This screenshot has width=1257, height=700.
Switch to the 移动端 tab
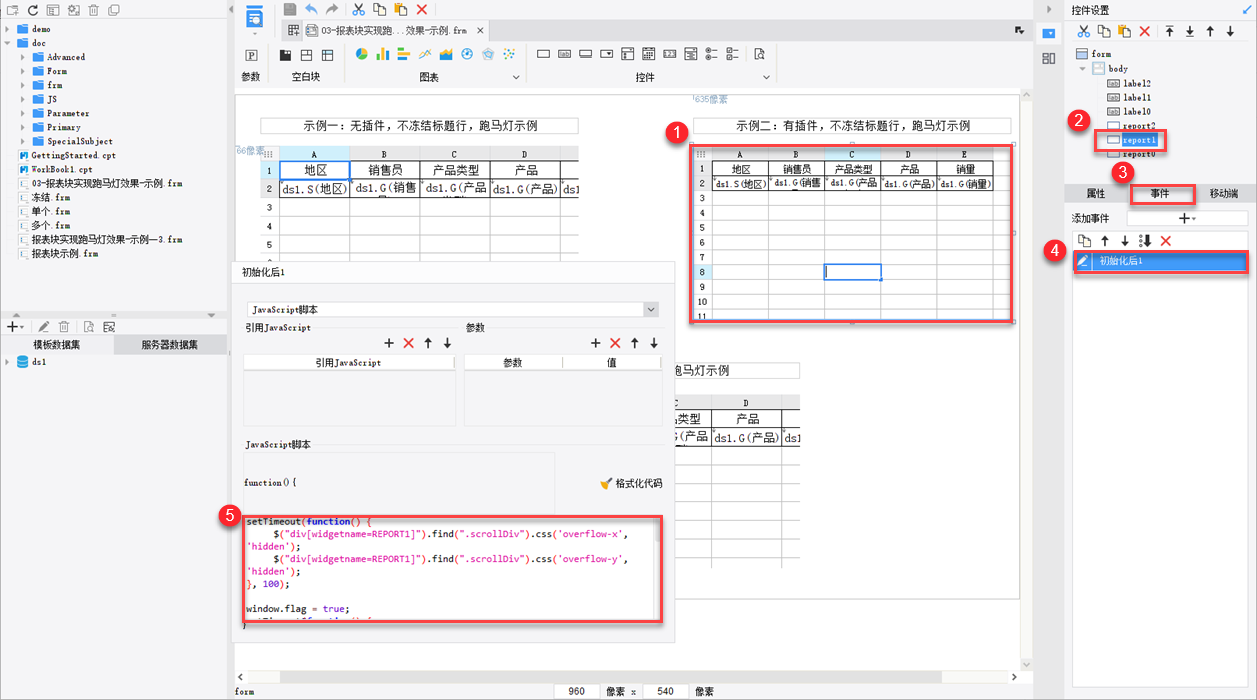click(1224, 194)
